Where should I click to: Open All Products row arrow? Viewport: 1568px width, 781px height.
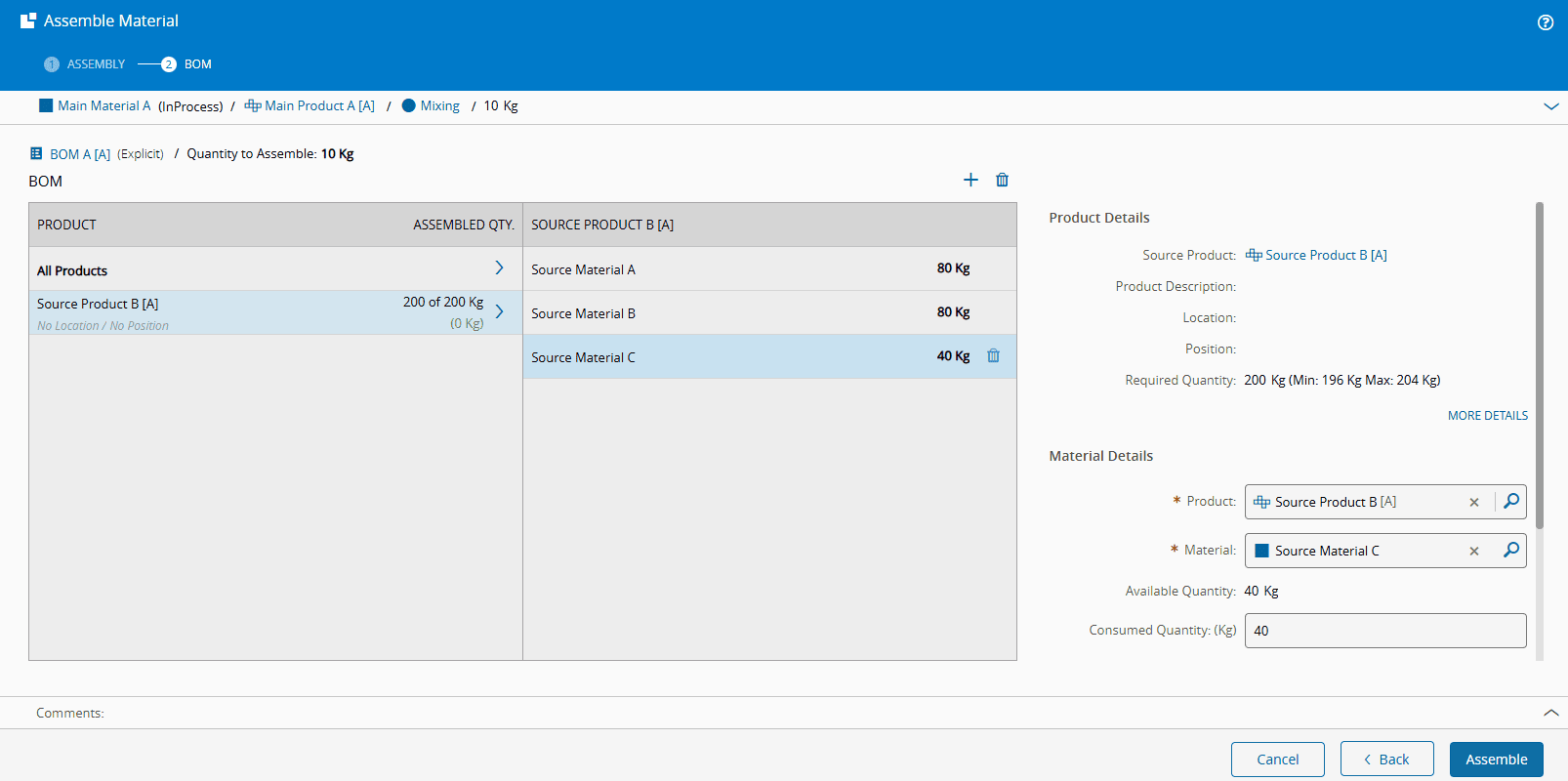pyautogui.click(x=499, y=268)
